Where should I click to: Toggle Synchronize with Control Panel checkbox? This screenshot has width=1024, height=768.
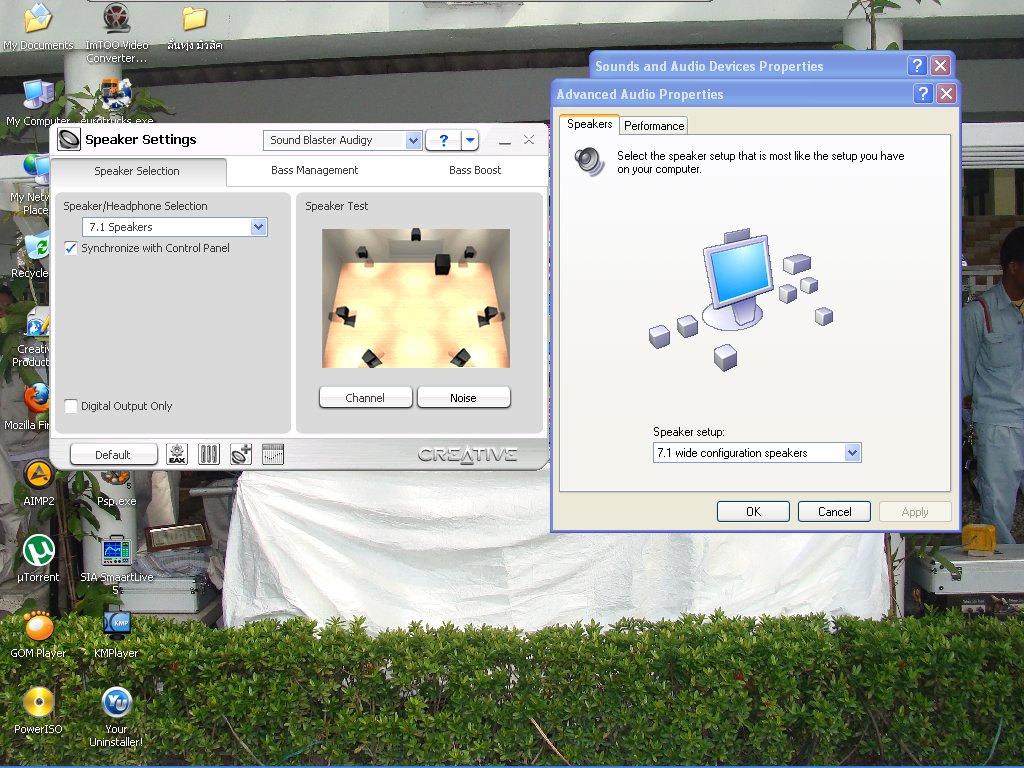(71, 248)
